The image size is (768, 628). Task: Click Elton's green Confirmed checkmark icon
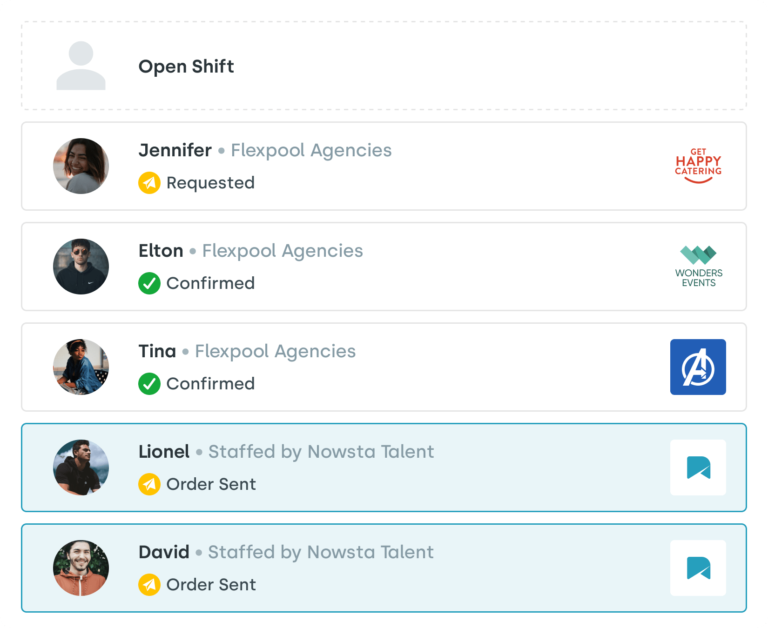point(149,283)
